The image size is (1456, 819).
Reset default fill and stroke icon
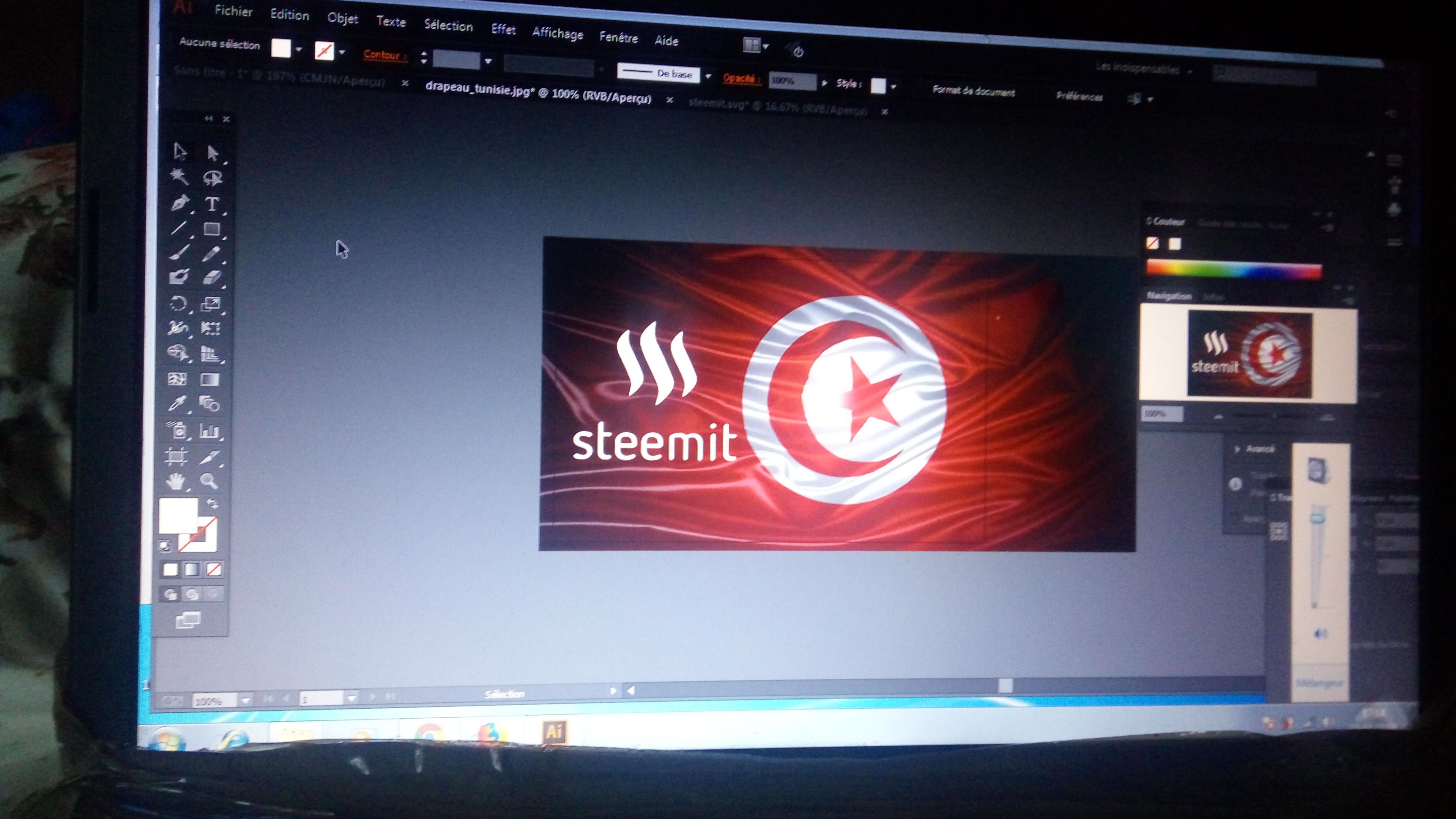tap(164, 546)
